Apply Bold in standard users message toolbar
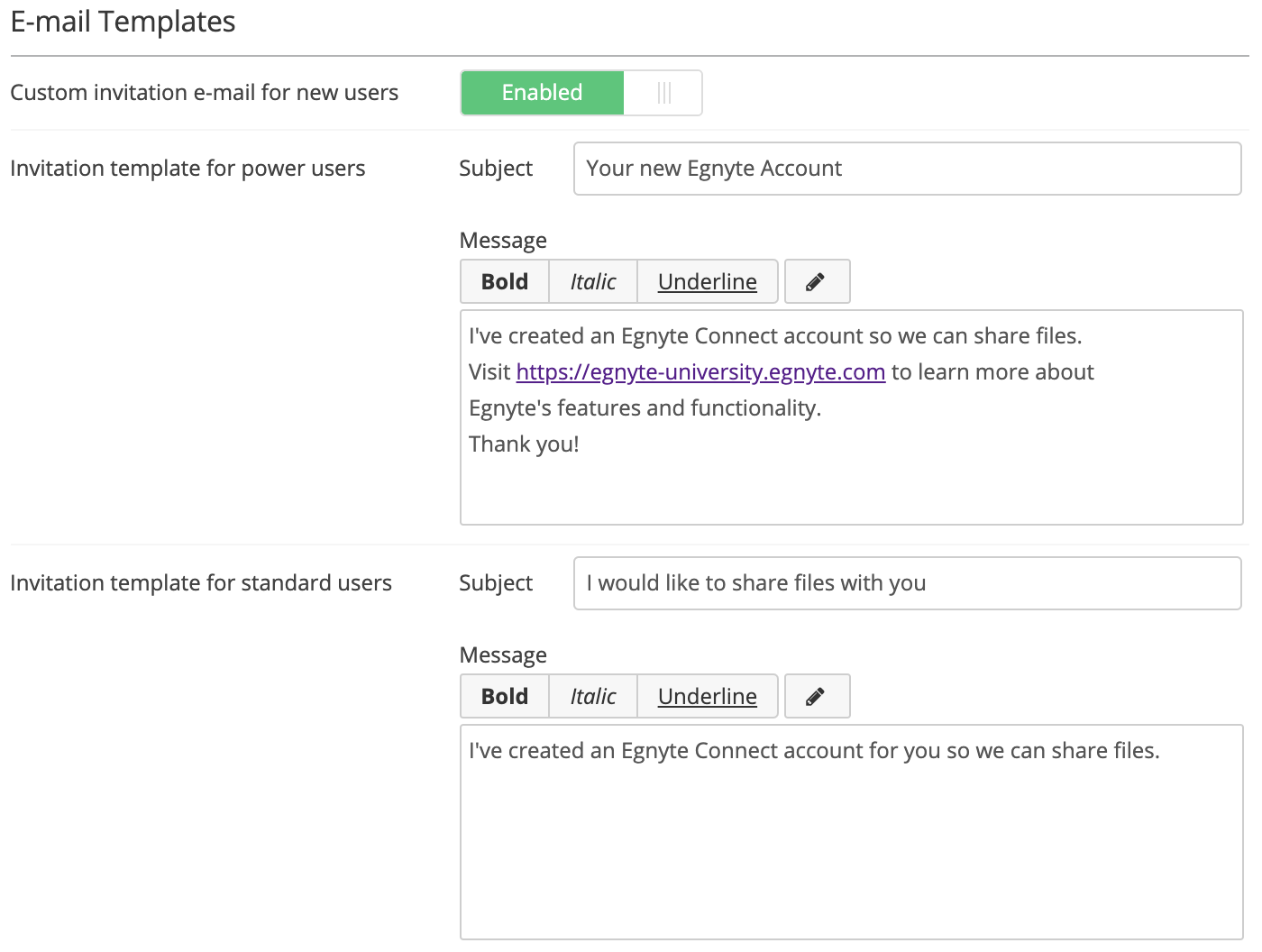Screen dimensions: 1262x952 (505, 696)
